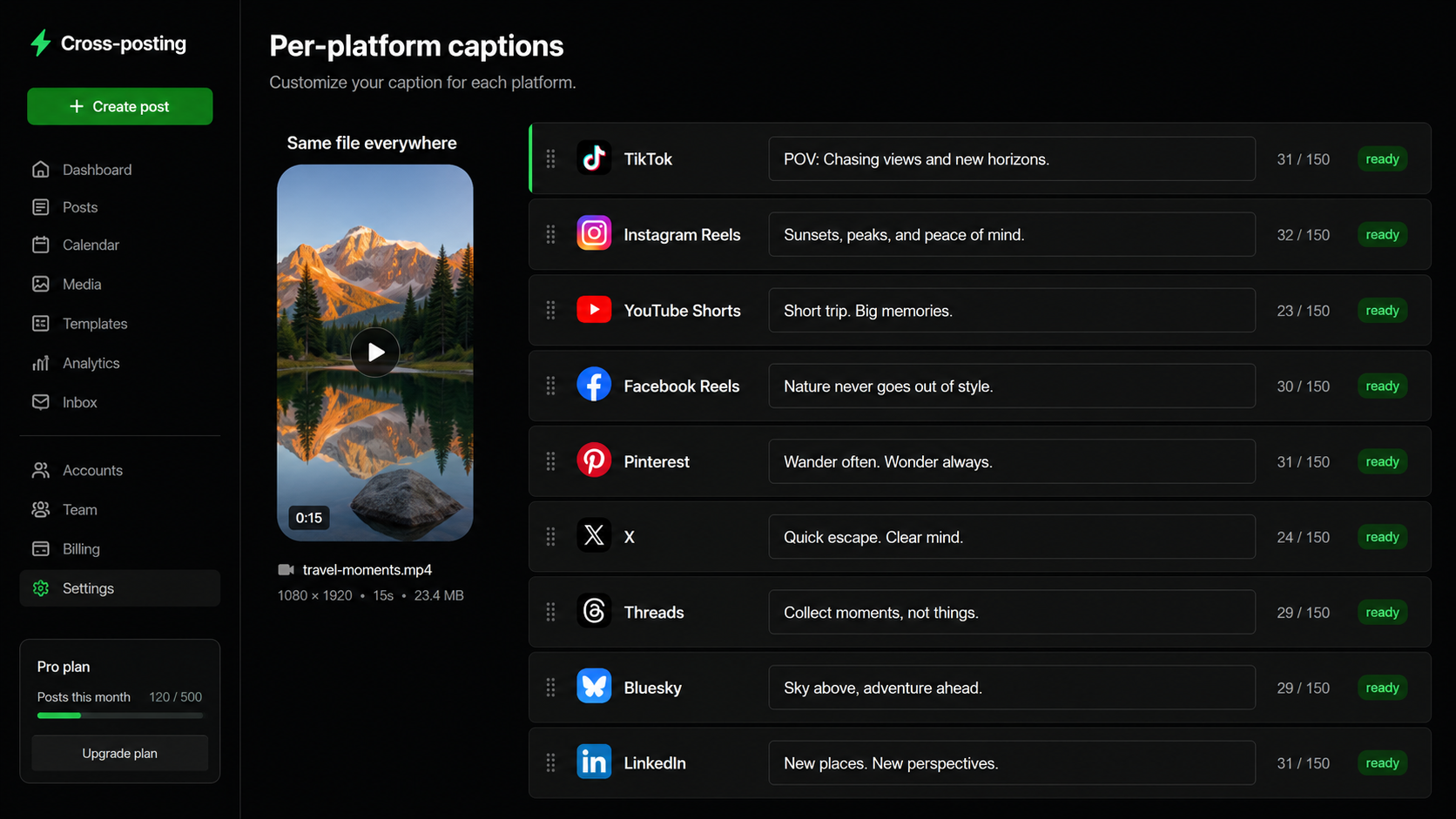Grab the Bluesky row drag handle
The width and height of the screenshot is (1456, 819).
coord(550,688)
